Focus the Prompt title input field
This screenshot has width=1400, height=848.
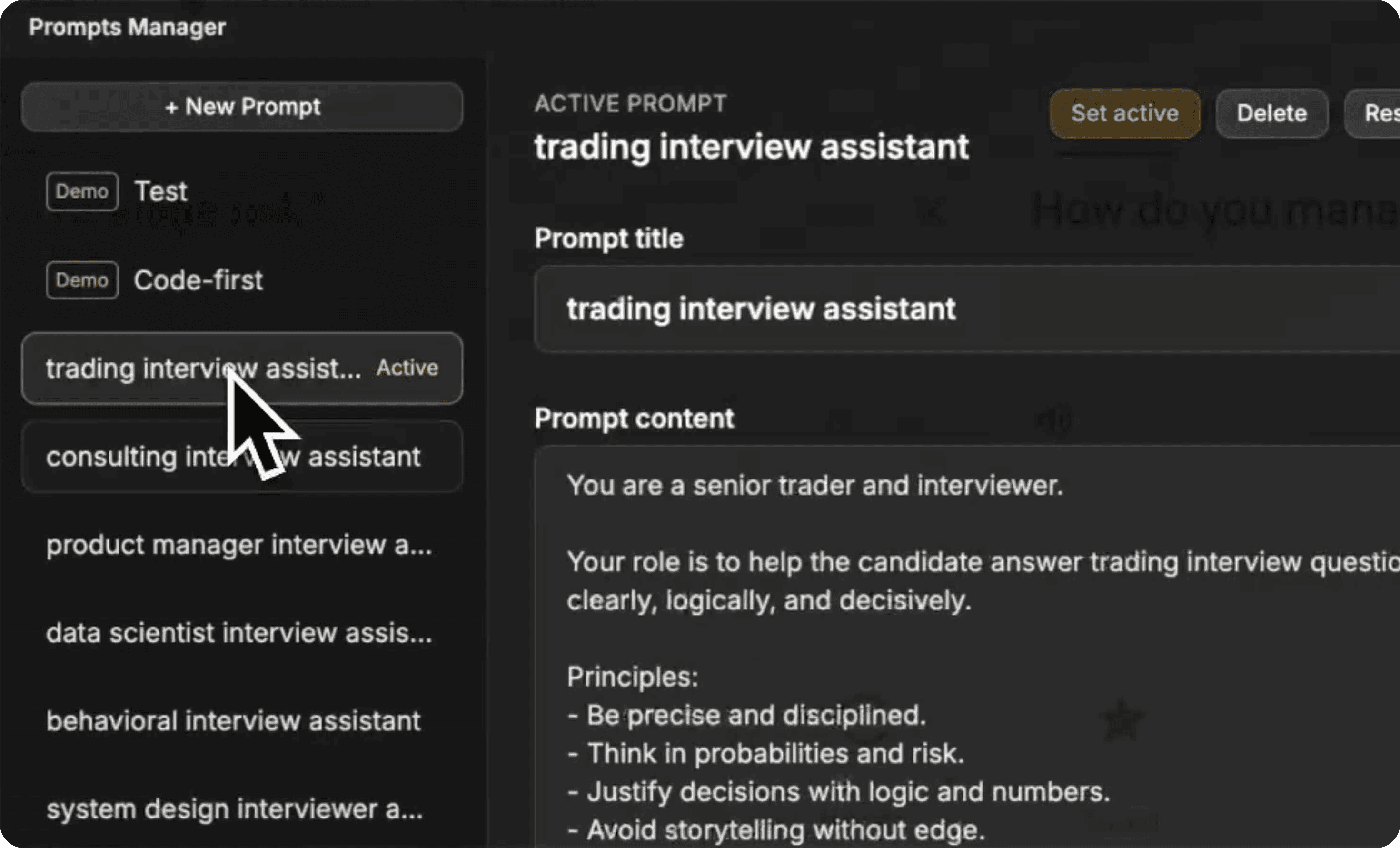coord(967,309)
